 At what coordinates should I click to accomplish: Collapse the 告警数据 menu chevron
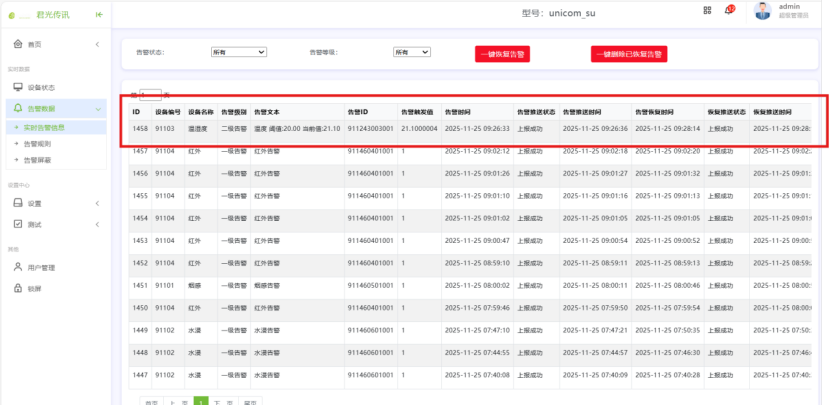click(x=97, y=108)
